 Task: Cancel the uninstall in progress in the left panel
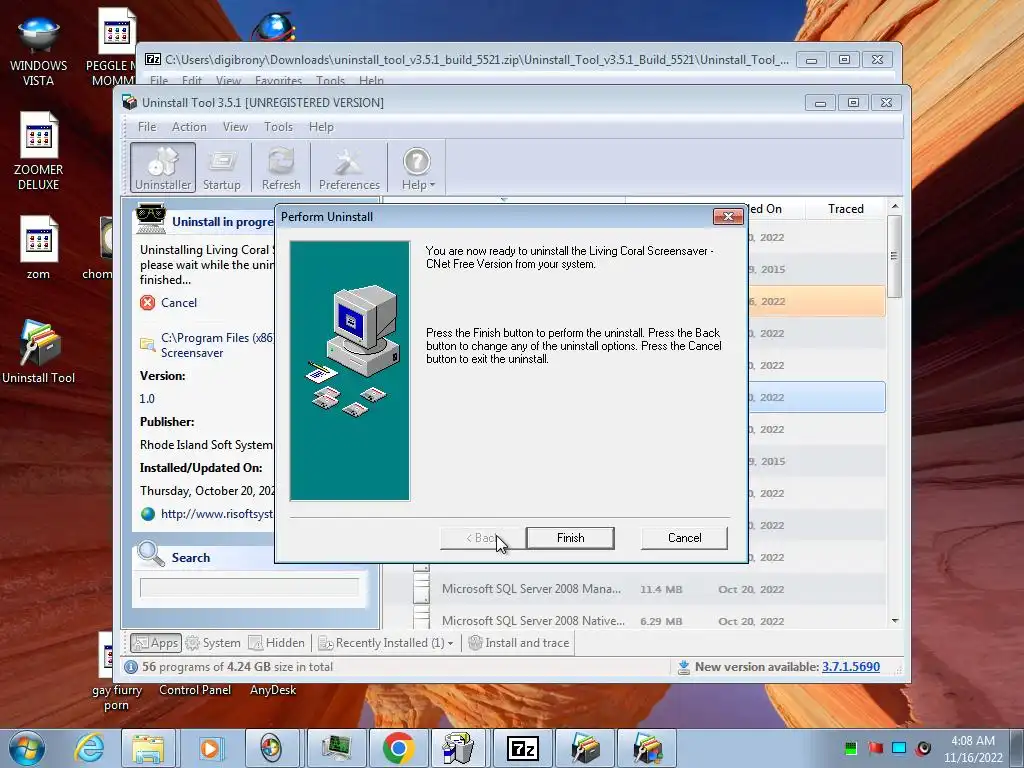pyautogui.click(x=178, y=302)
